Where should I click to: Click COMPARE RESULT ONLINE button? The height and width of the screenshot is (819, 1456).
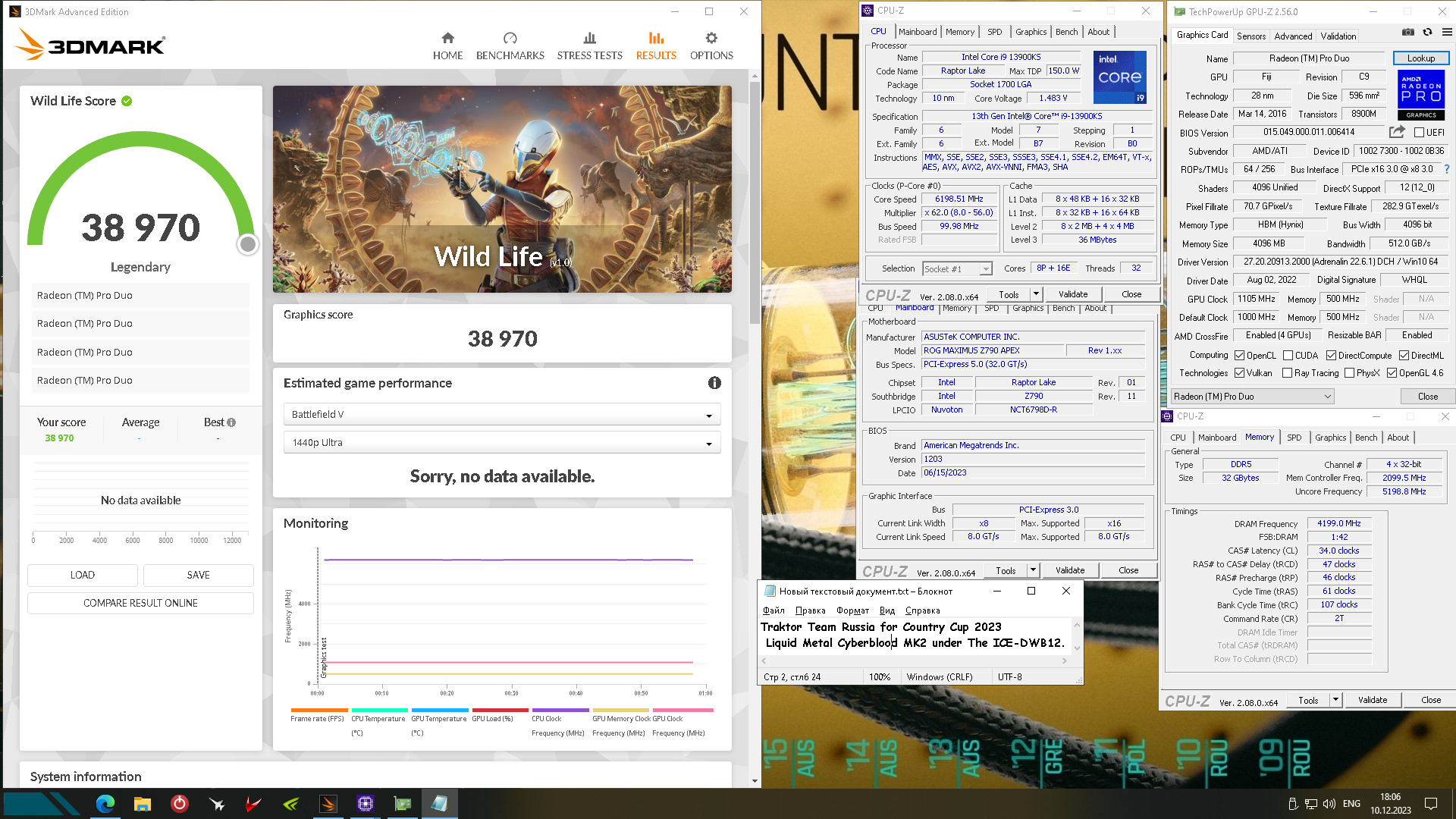coord(141,603)
